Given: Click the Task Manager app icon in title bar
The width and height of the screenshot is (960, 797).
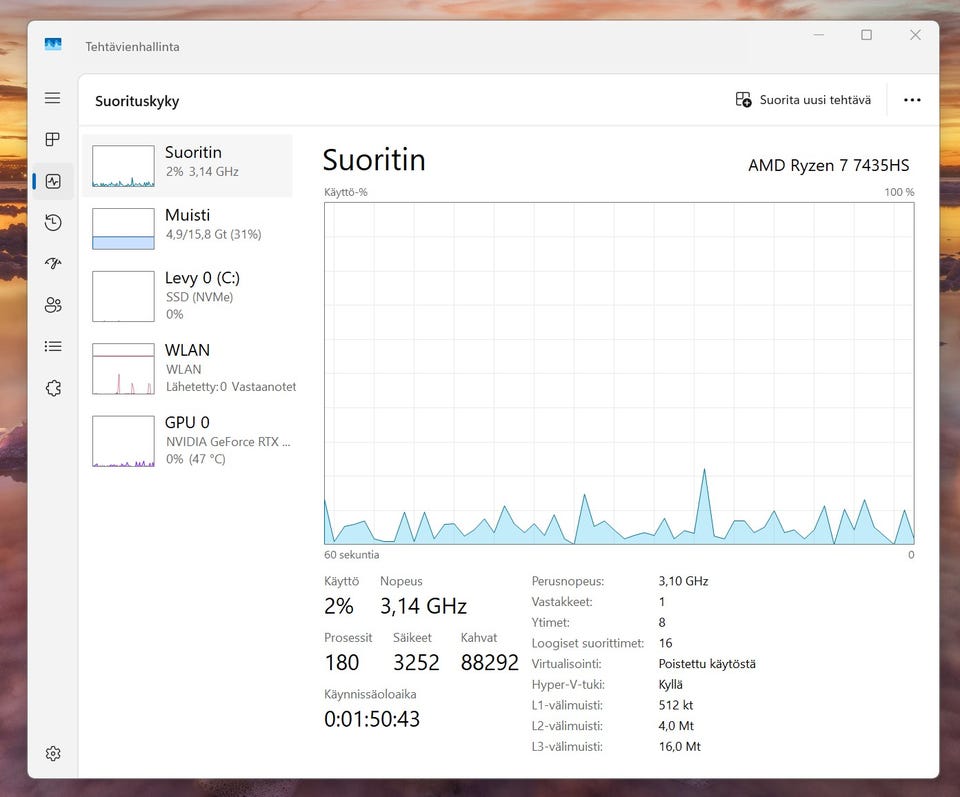Looking at the screenshot, I should (53, 44).
